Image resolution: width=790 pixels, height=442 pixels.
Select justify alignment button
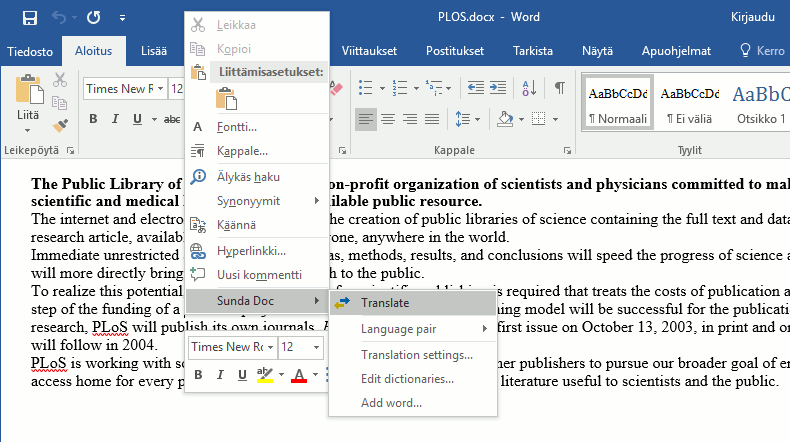click(432, 119)
